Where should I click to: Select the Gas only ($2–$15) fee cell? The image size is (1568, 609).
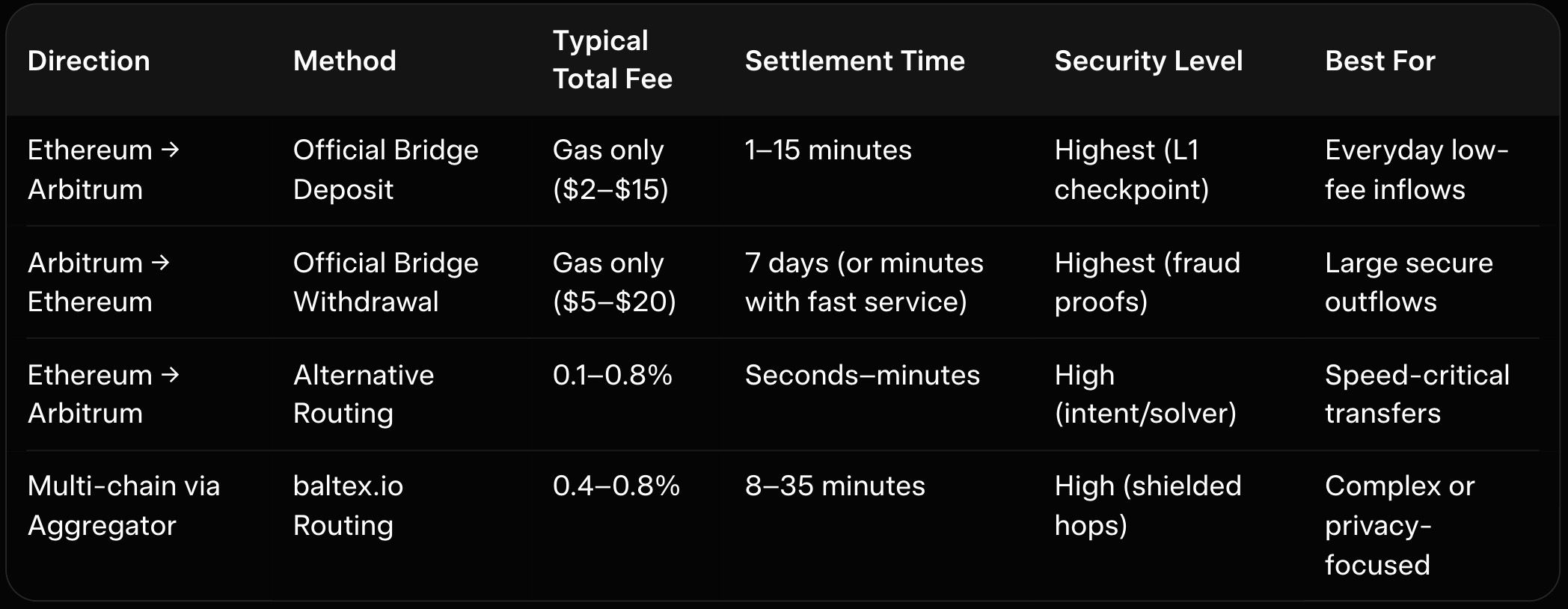click(610, 170)
